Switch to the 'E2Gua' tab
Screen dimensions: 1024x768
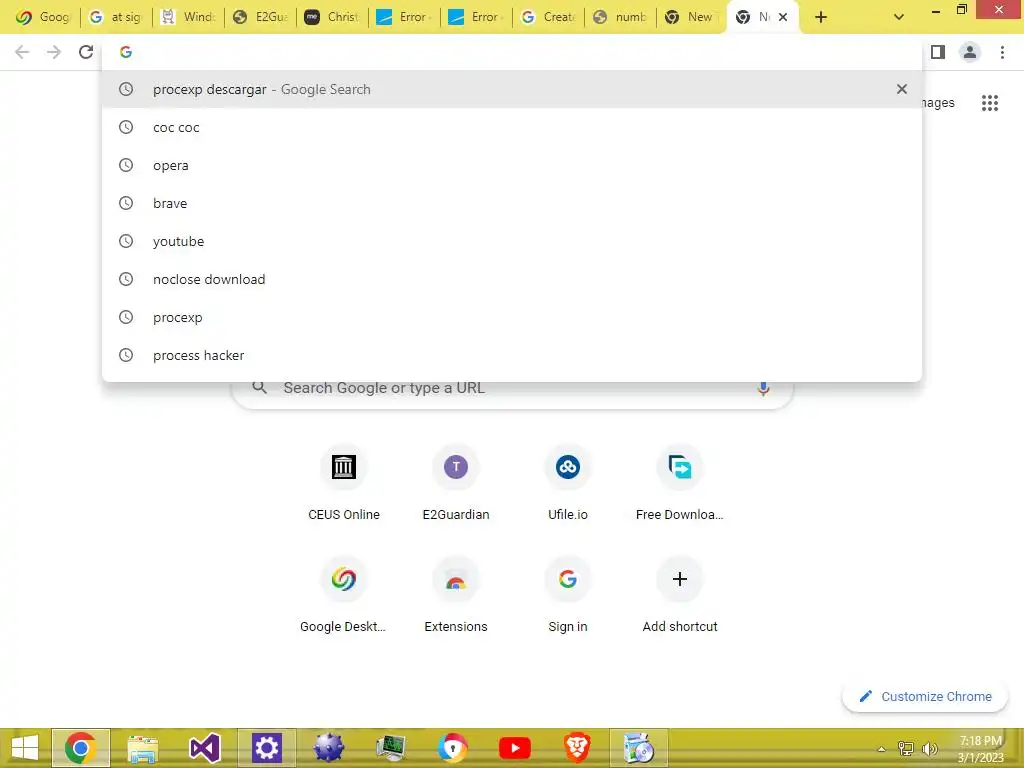coord(261,17)
